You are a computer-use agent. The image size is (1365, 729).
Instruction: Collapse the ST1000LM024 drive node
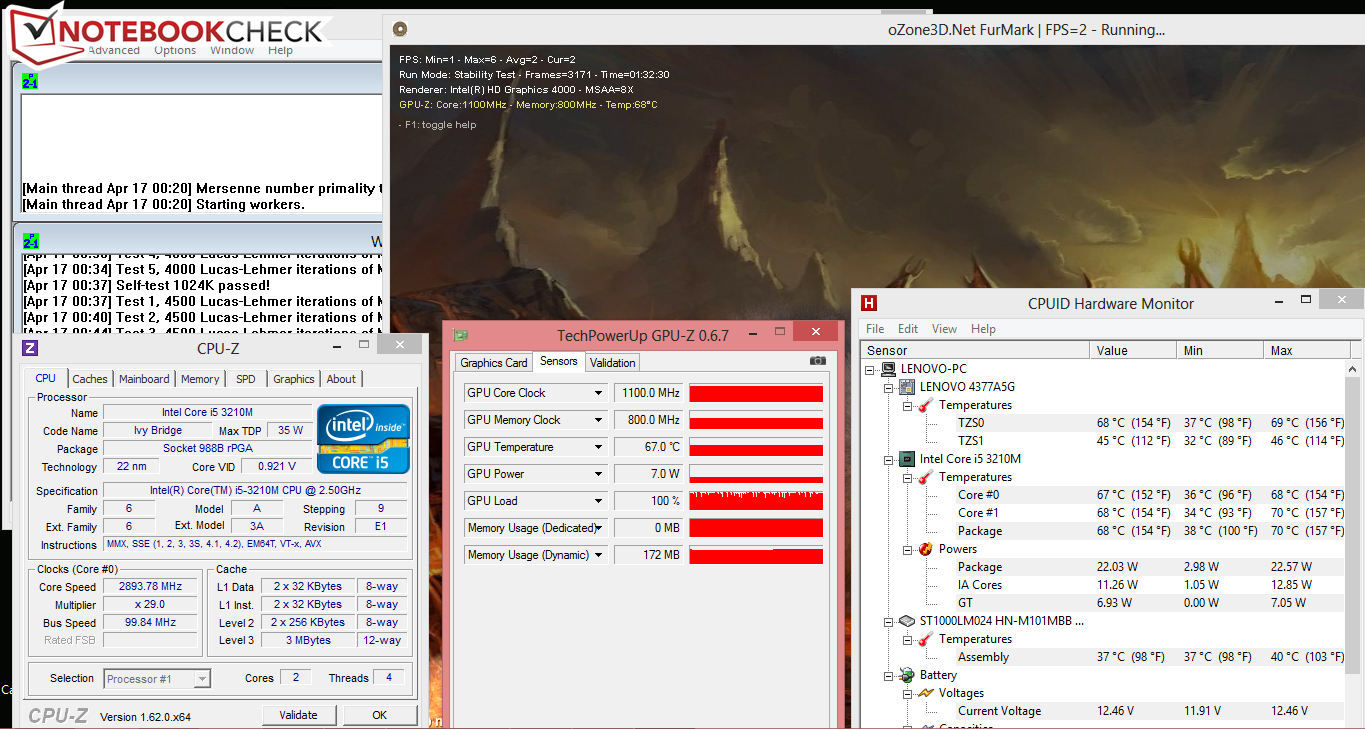pyautogui.click(x=889, y=621)
